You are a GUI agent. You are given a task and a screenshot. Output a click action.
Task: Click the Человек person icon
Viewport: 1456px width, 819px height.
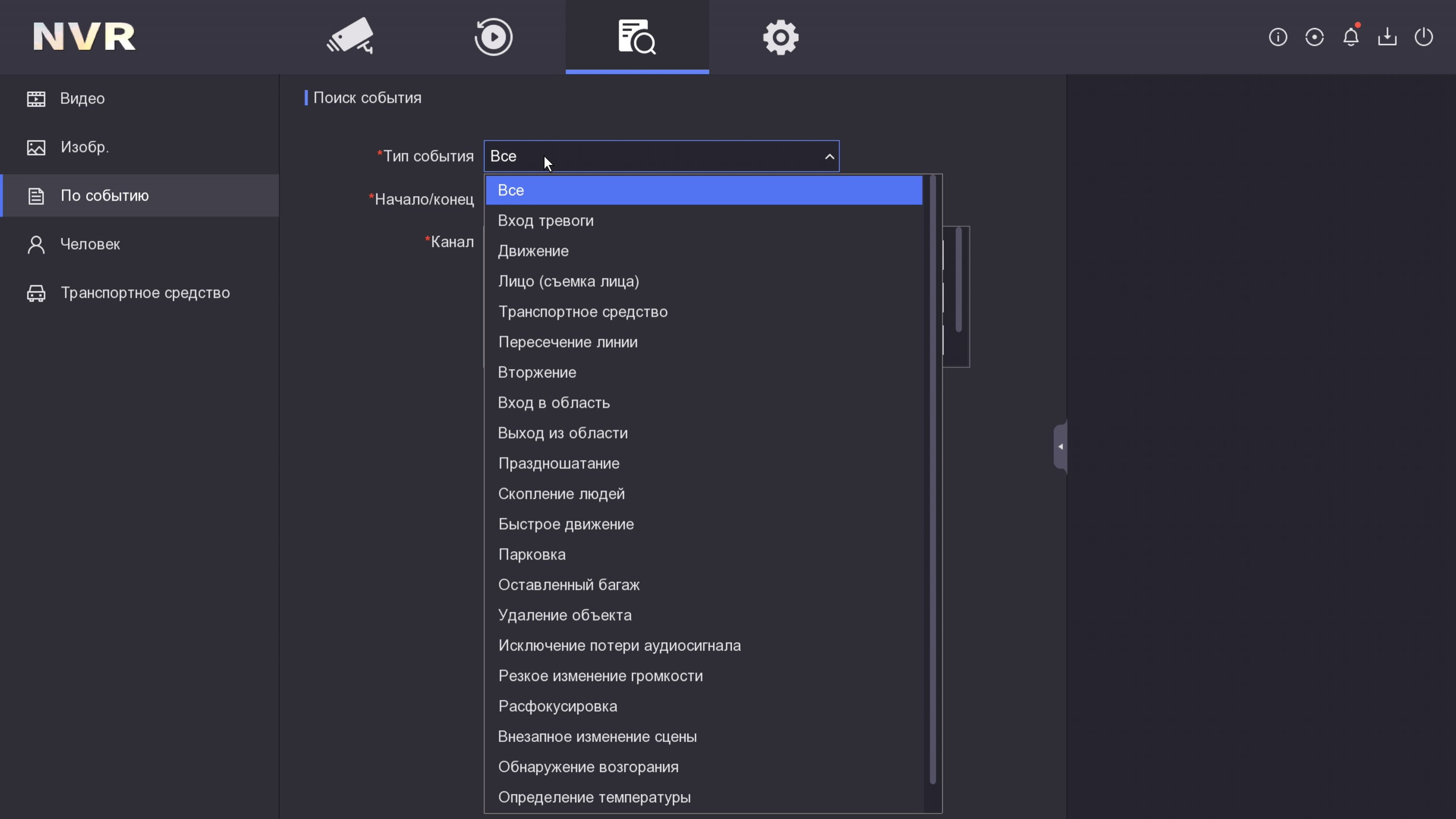[36, 245]
